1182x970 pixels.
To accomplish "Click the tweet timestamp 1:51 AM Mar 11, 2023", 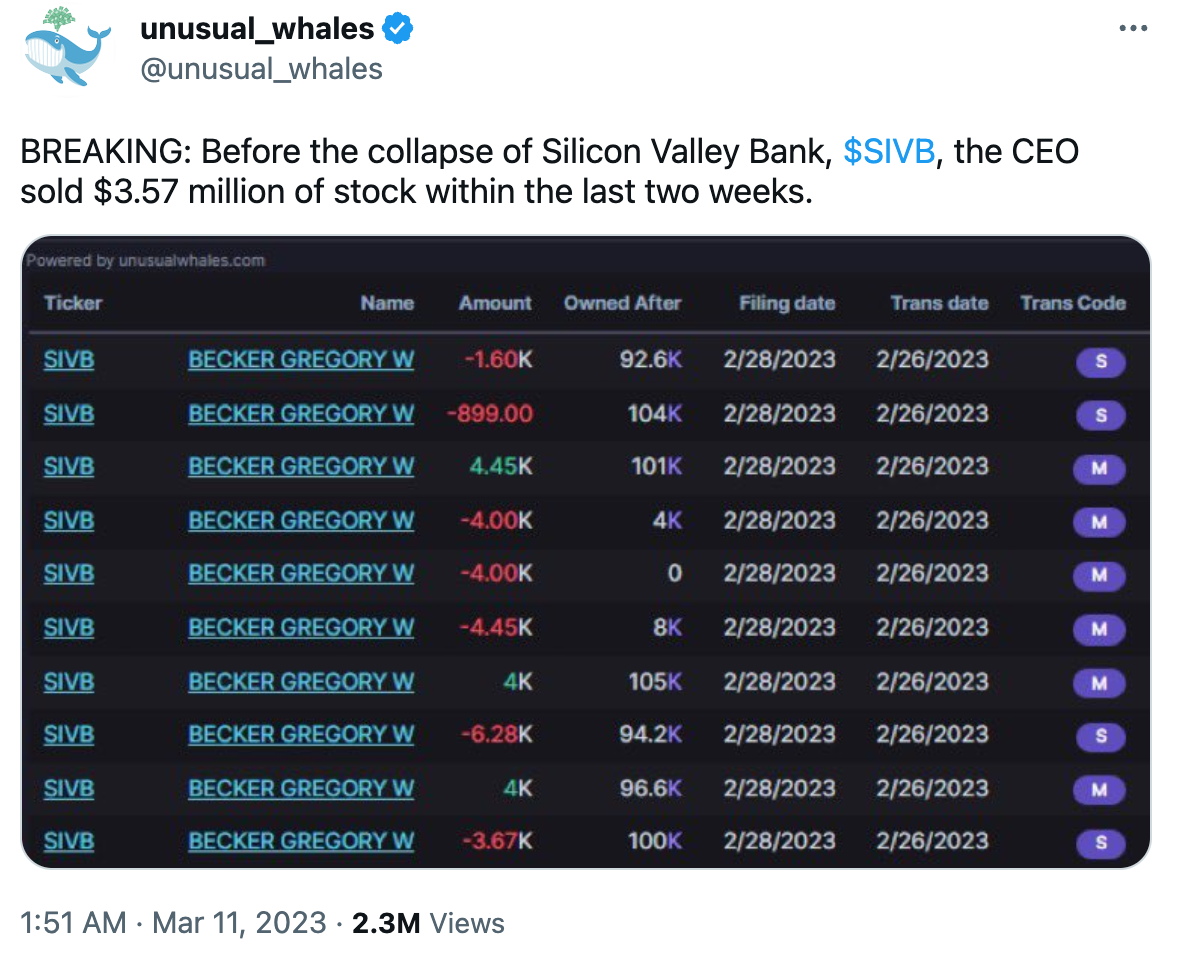I will coord(173,923).
